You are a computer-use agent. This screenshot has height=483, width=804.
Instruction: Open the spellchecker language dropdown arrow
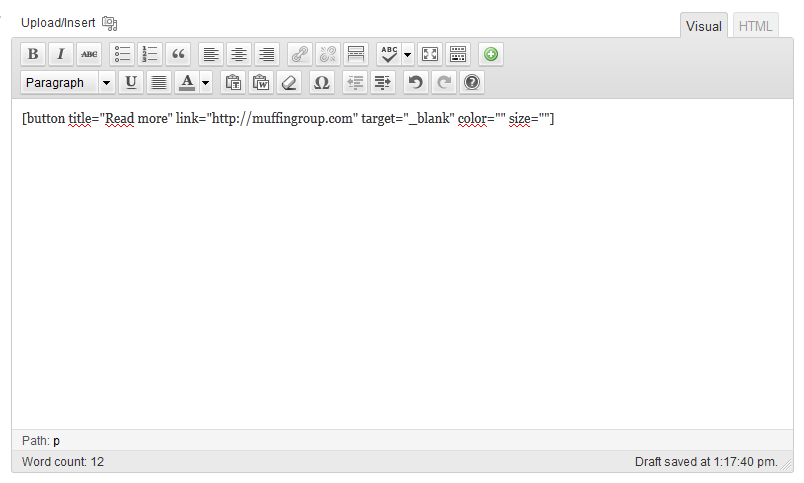point(408,54)
